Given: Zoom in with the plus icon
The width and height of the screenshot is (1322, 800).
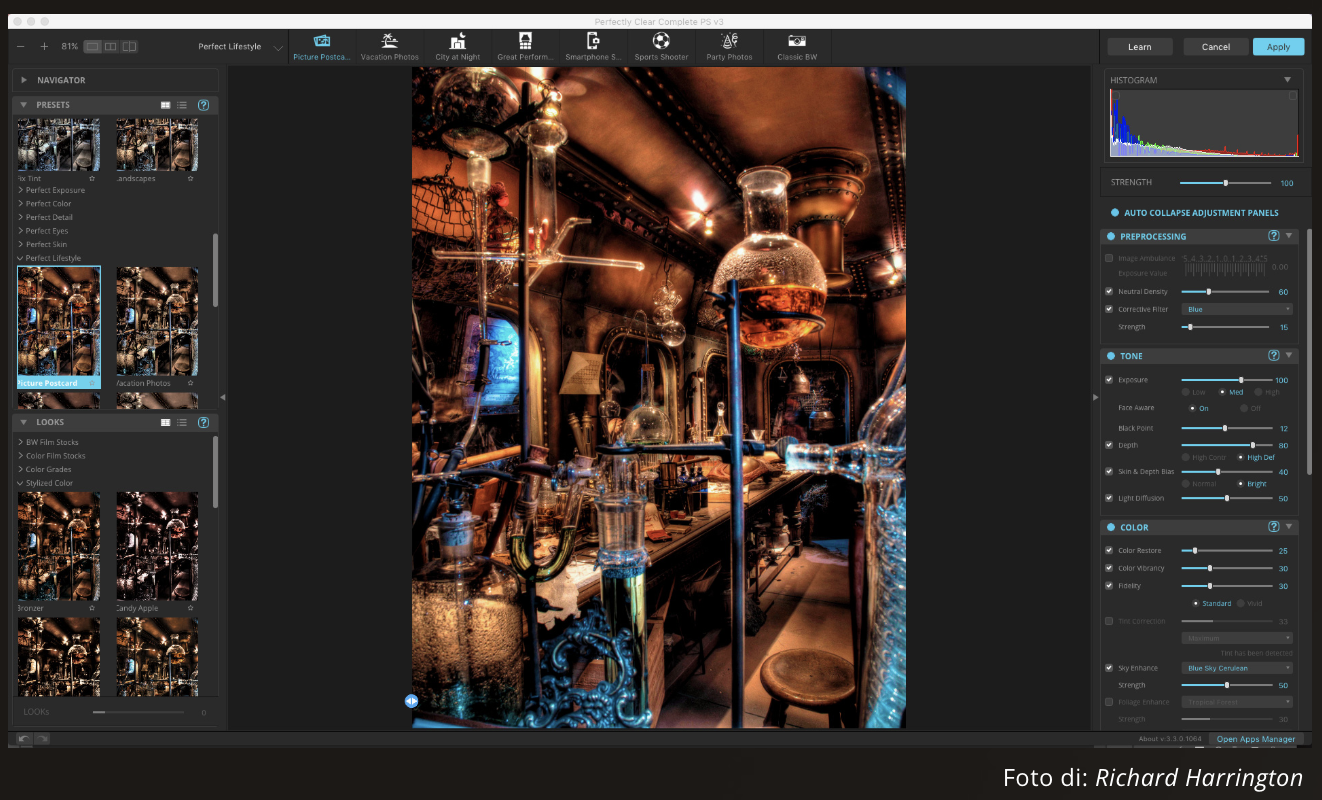Looking at the screenshot, I should 44,46.
